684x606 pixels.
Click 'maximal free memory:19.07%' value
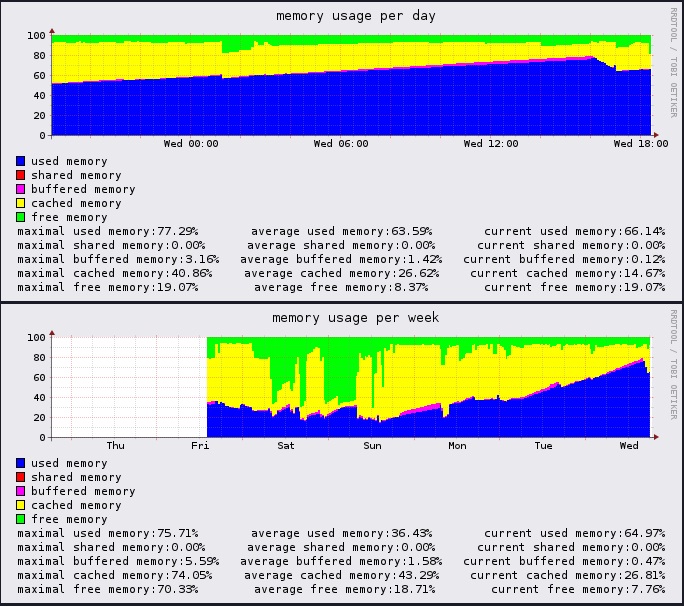coord(108,287)
